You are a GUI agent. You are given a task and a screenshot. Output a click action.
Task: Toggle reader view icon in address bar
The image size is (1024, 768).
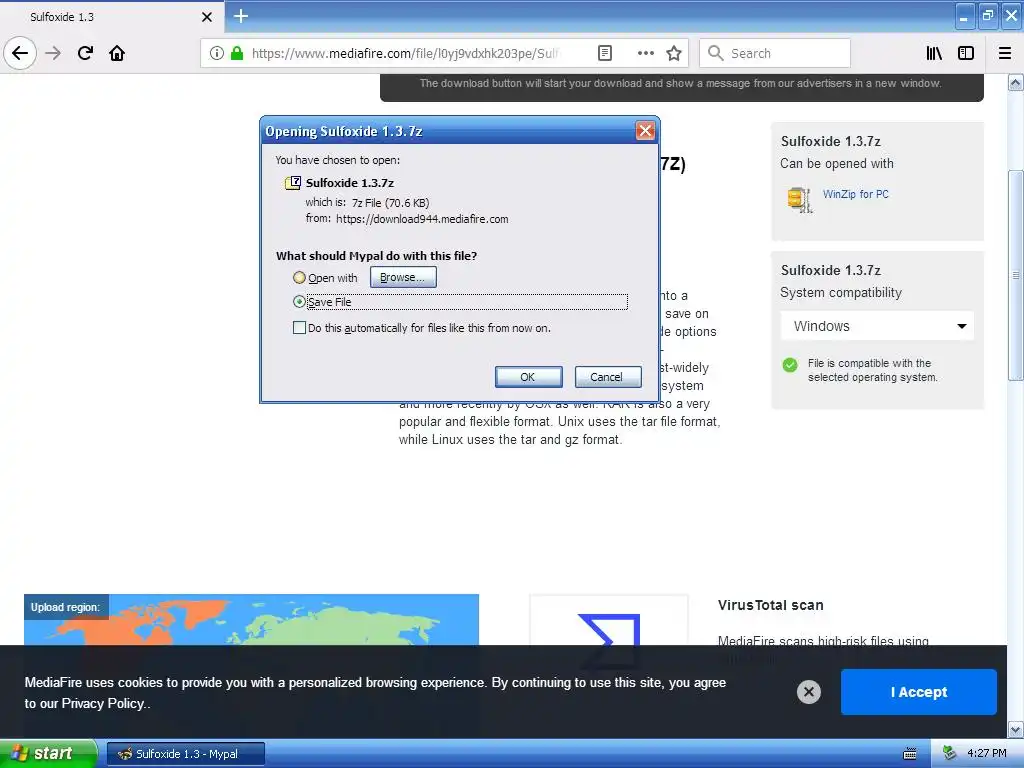(x=605, y=53)
